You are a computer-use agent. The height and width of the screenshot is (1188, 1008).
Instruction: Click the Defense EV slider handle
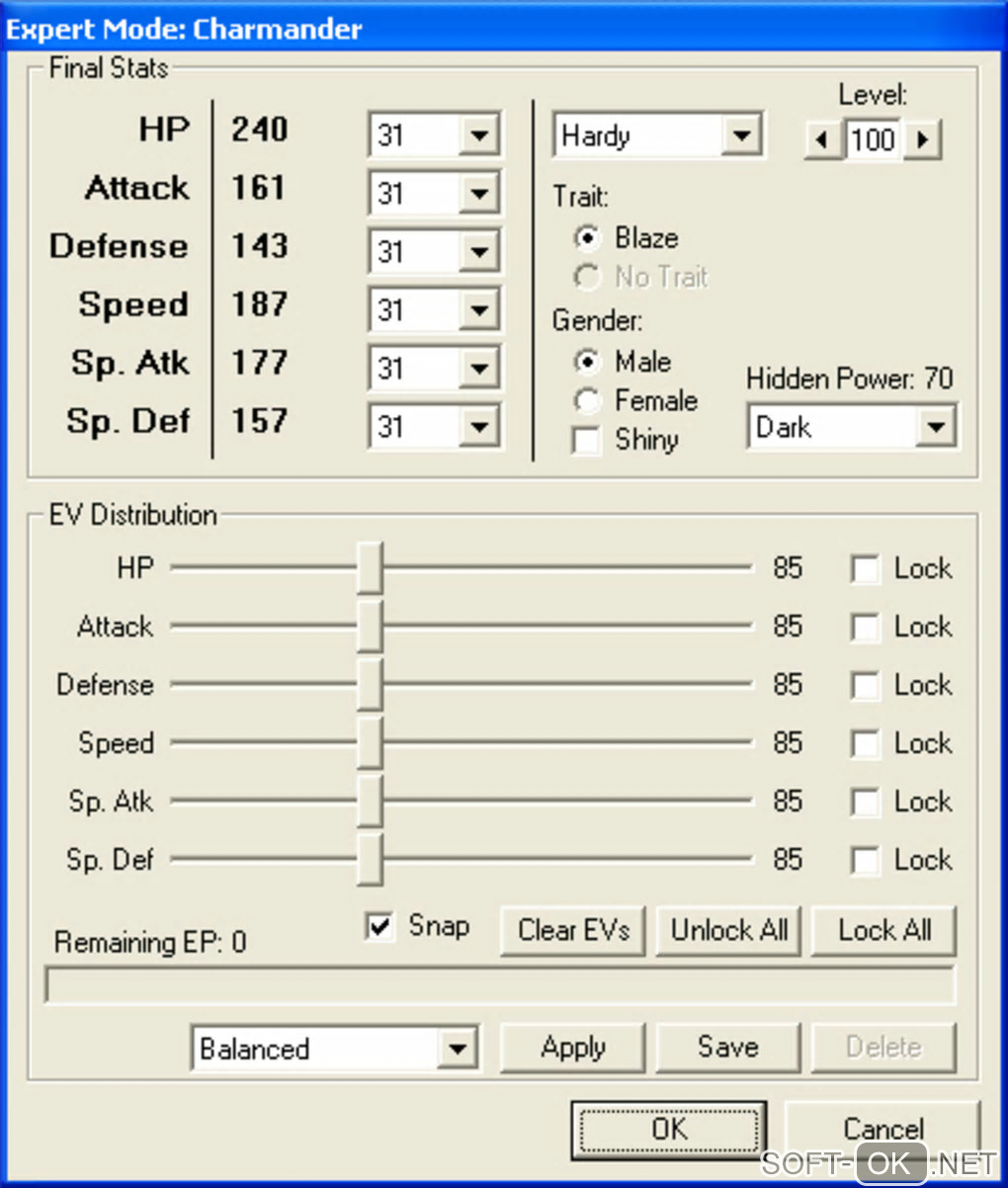370,684
